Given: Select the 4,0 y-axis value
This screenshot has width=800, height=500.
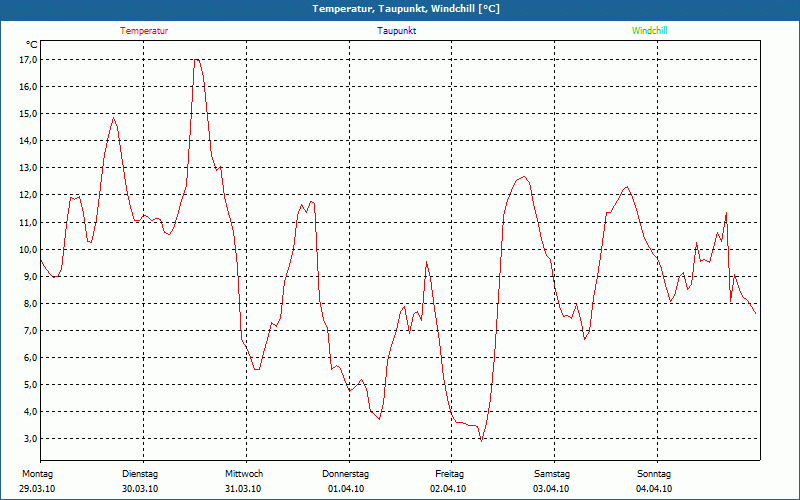Looking at the screenshot, I should pos(31,412).
